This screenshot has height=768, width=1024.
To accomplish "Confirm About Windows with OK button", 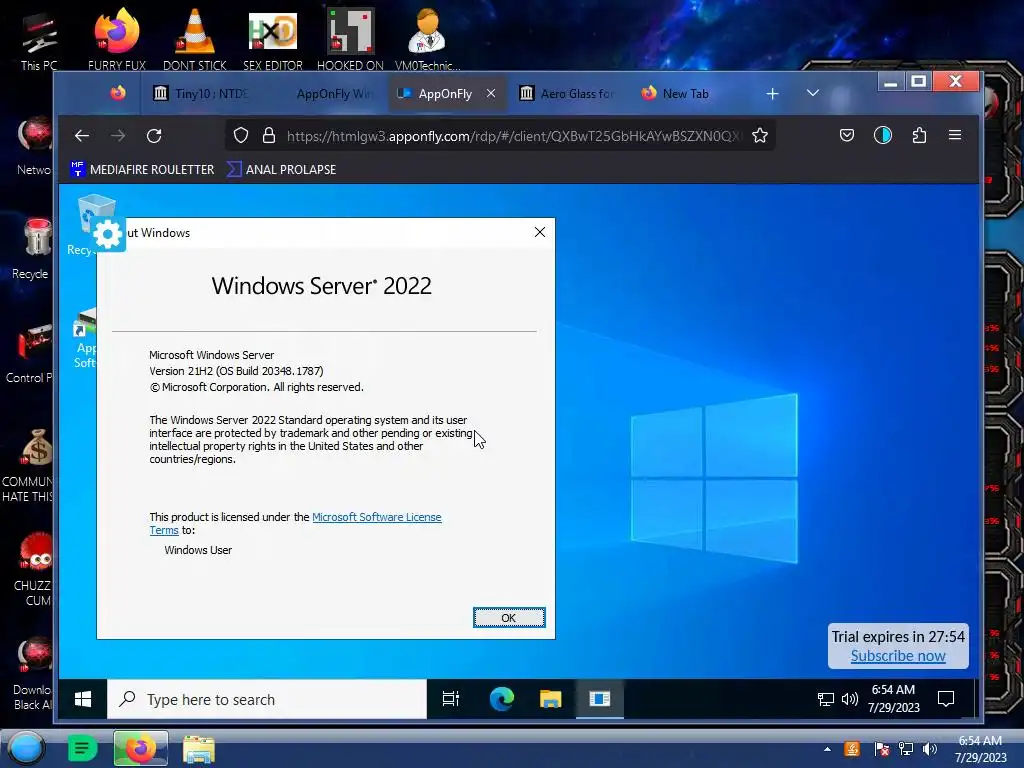I will (509, 618).
